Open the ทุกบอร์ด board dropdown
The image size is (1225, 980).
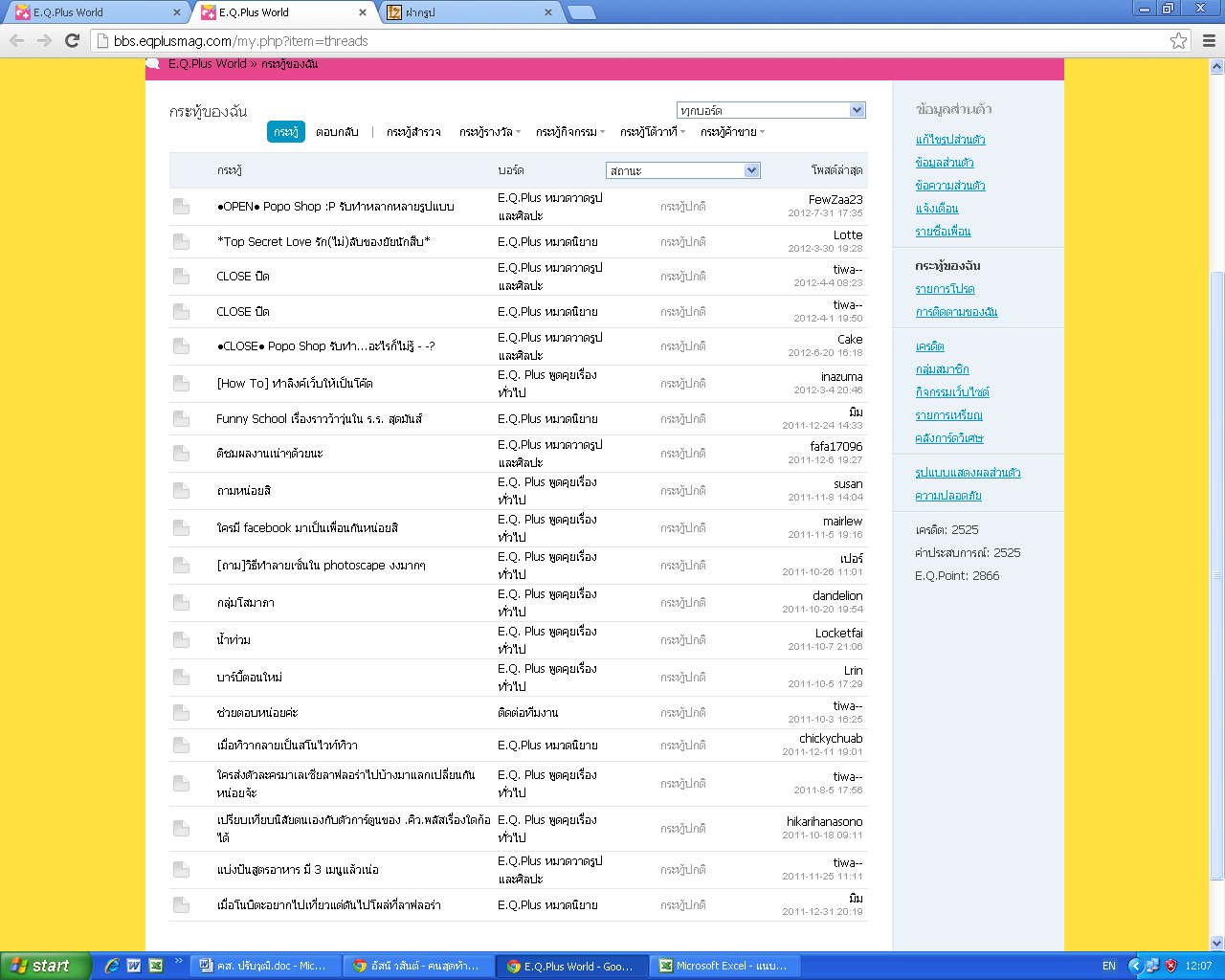771,110
